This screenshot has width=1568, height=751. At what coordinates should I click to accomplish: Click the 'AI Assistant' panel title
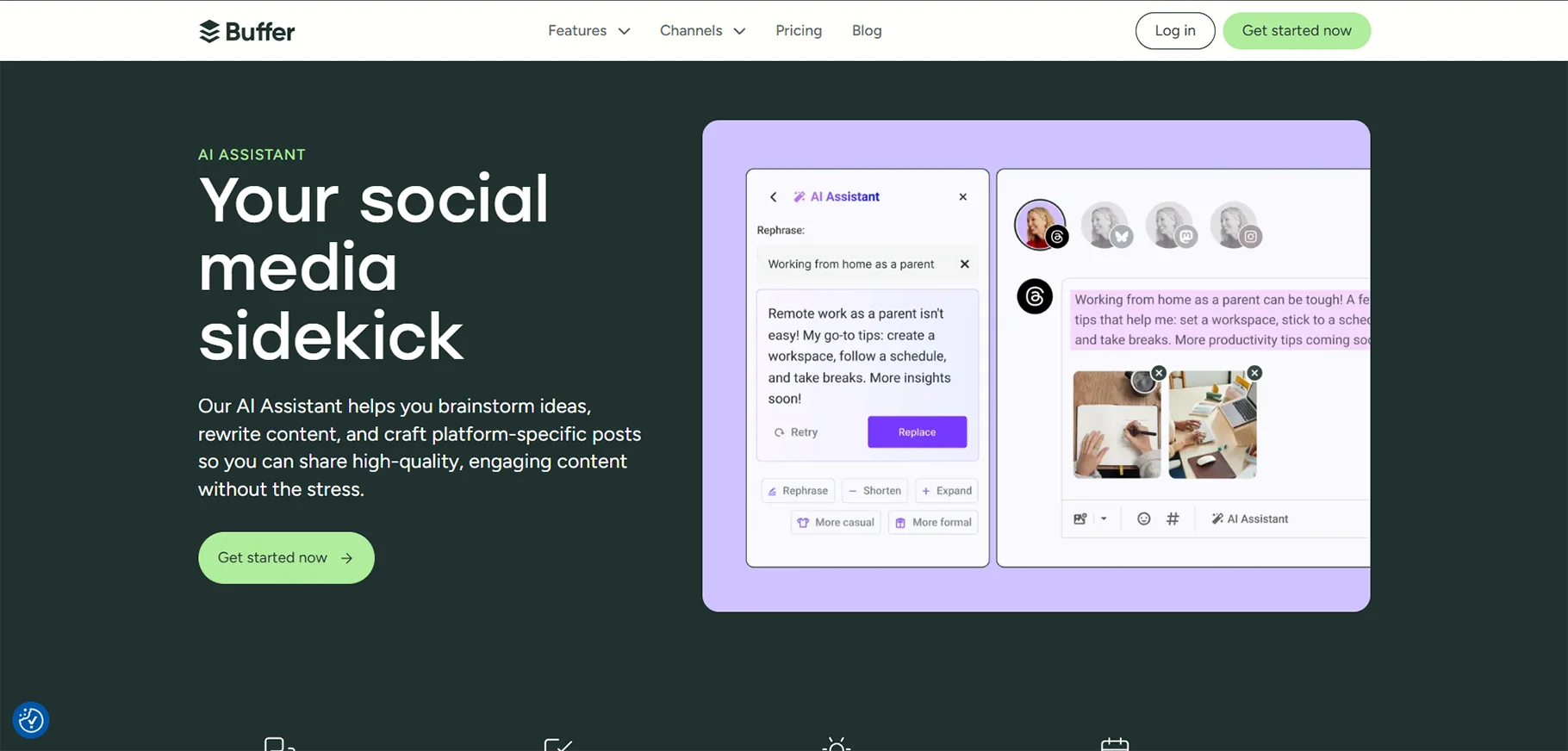[x=837, y=197]
